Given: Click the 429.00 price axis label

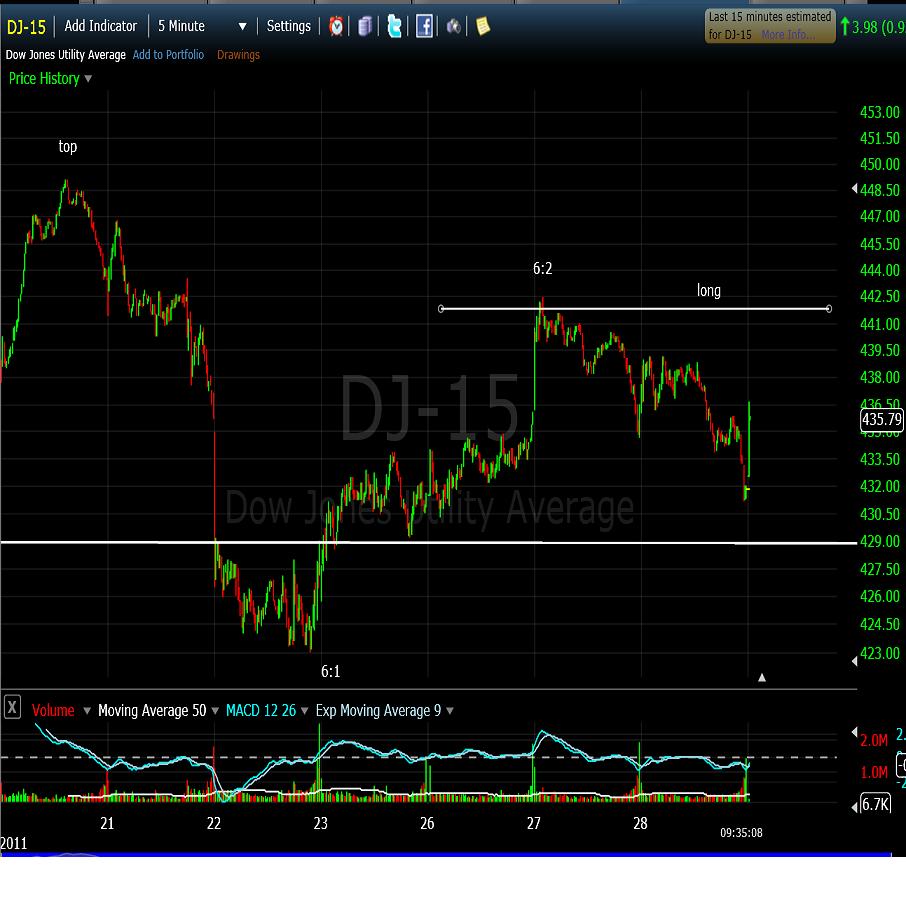Looking at the screenshot, I should [879, 542].
